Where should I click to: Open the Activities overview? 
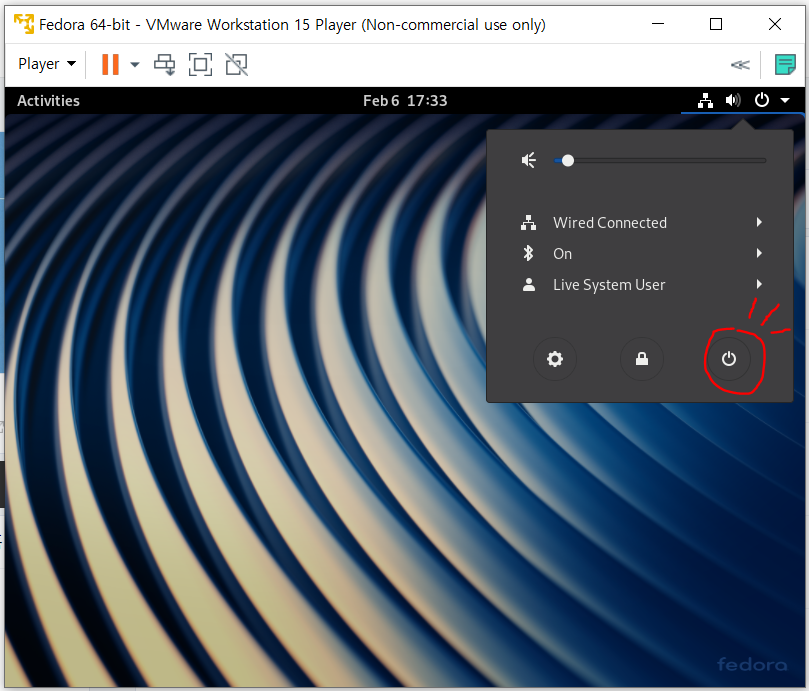(48, 101)
